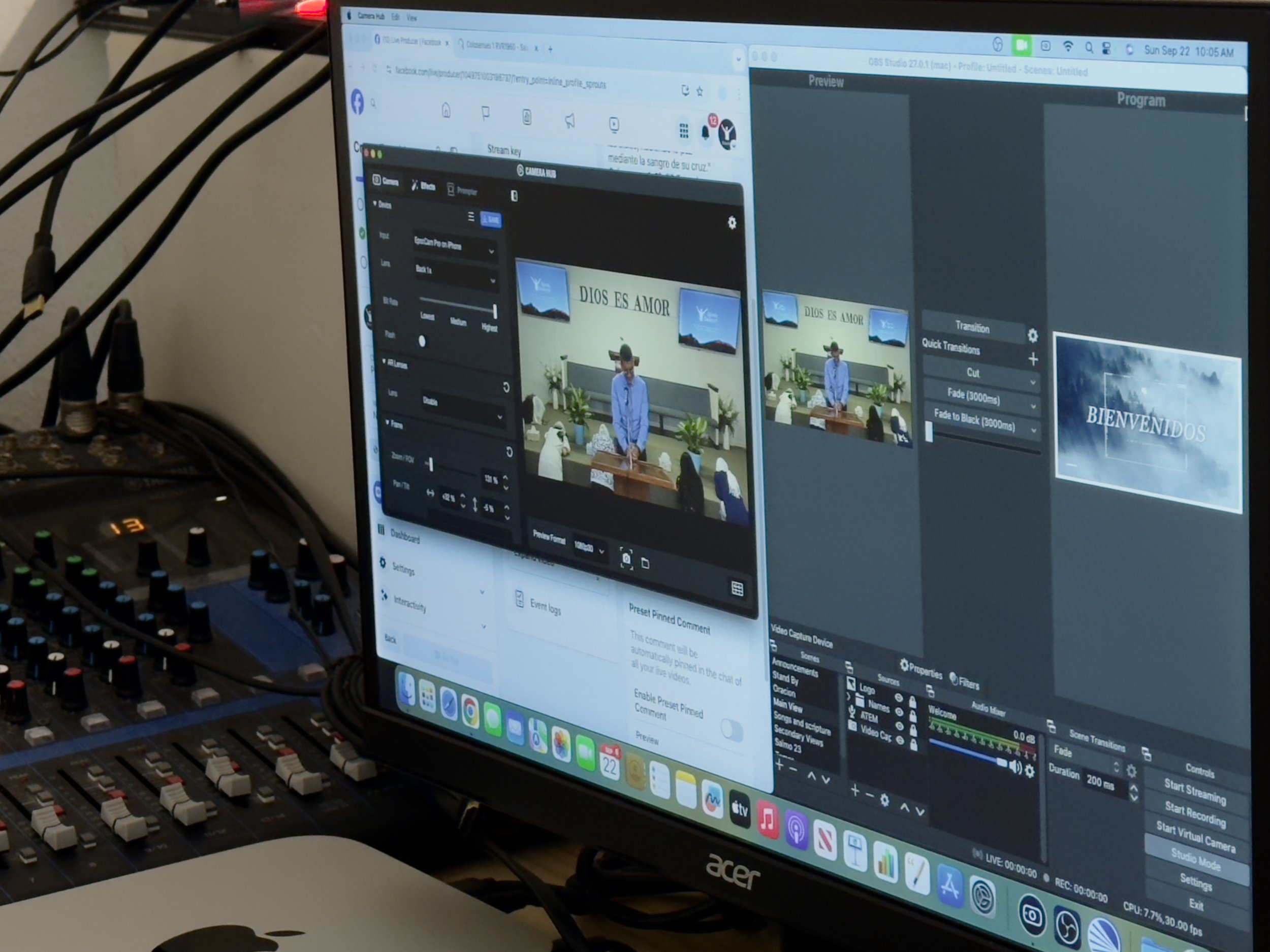Toggle the Flash switch in Camera Hub
The height and width of the screenshot is (952, 1270).
[422, 341]
